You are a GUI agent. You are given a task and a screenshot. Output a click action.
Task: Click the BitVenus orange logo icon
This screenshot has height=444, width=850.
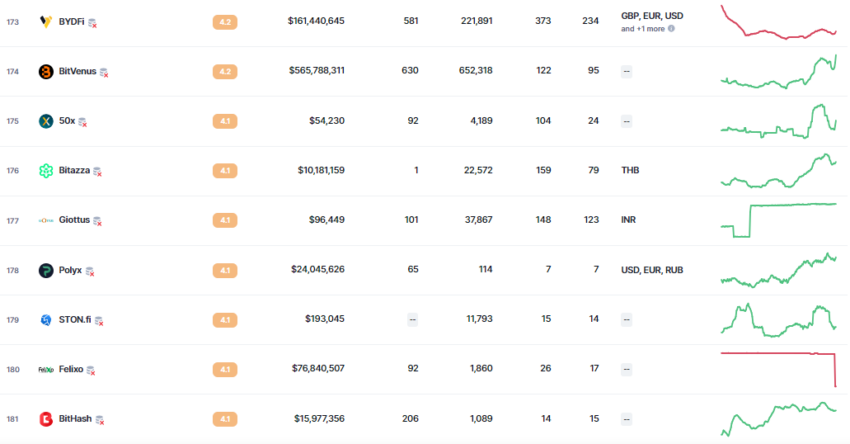(x=46, y=72)
